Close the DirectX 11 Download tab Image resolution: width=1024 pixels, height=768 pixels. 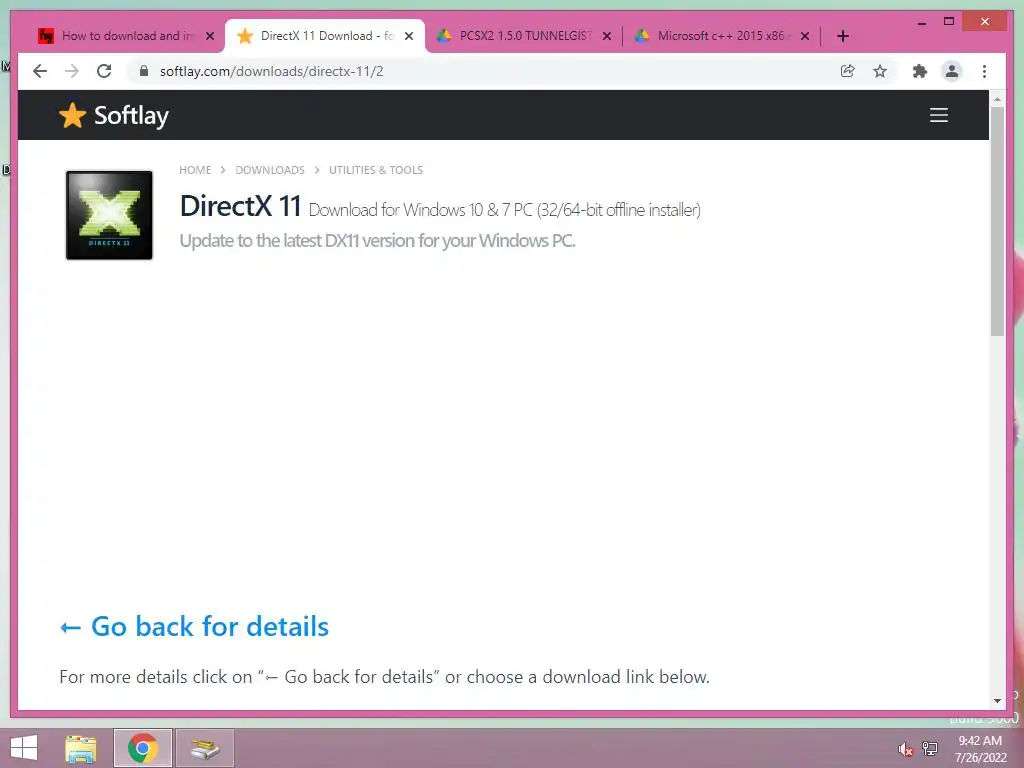409,36
